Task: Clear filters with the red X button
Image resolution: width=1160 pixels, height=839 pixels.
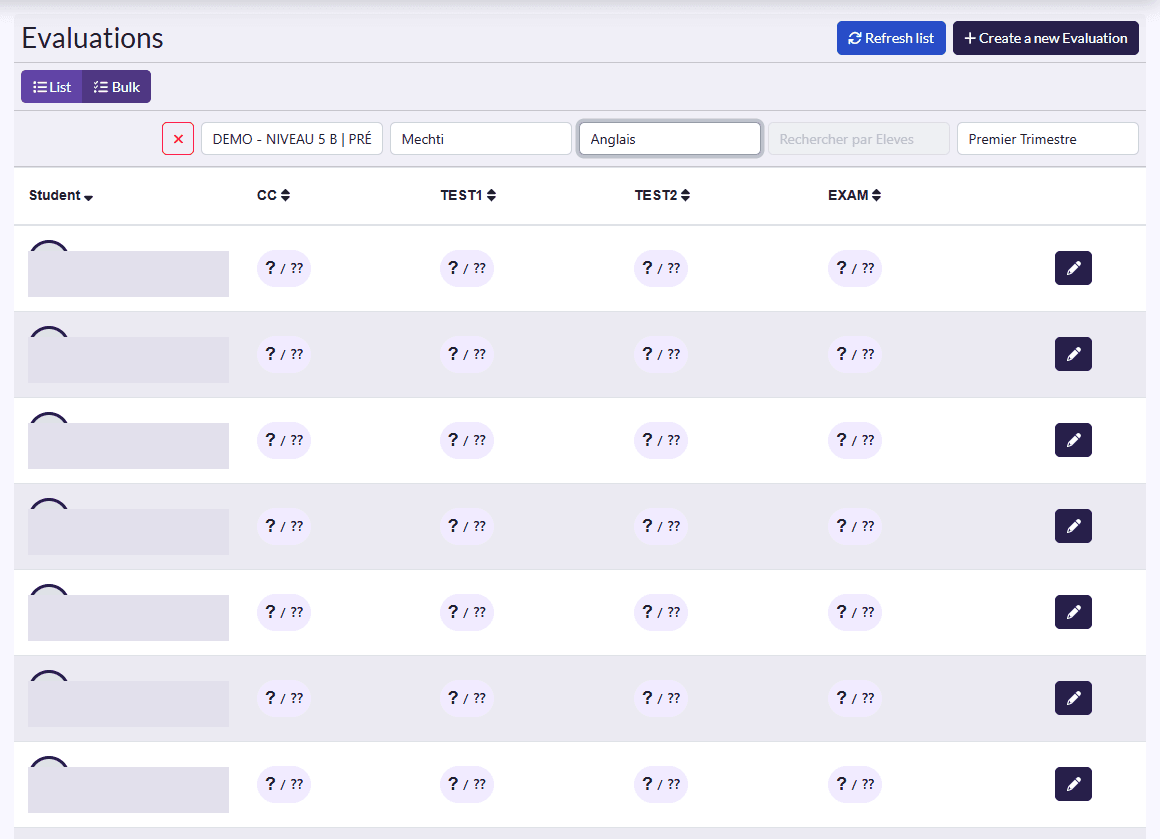Action: point(178,138)
